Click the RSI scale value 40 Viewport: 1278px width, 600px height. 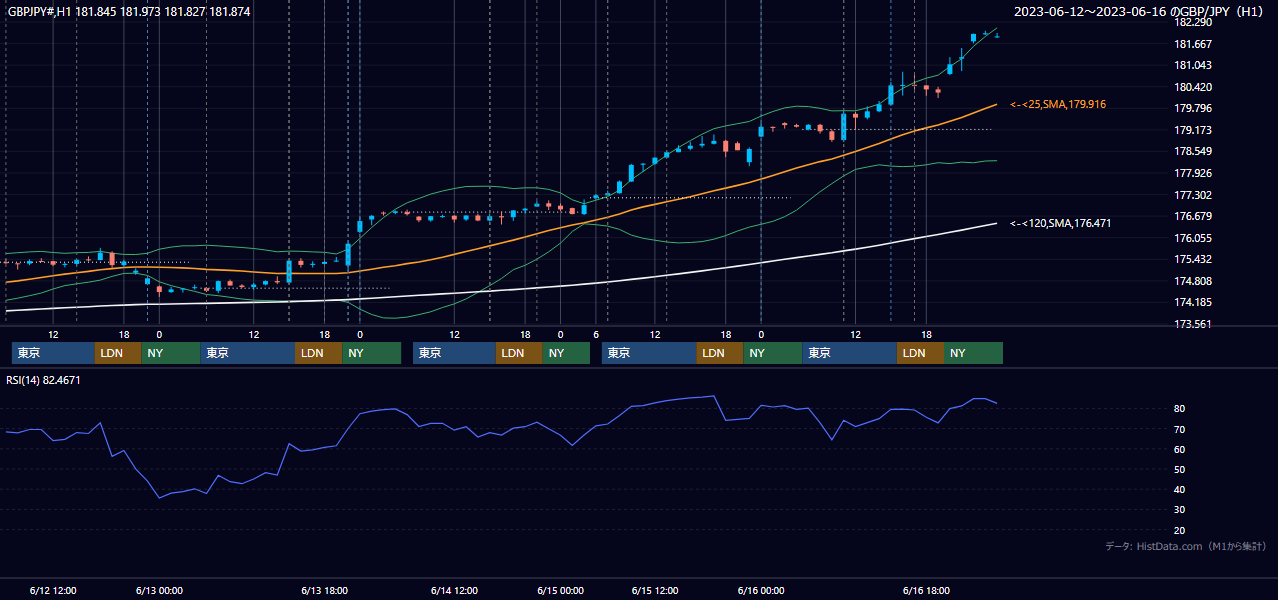[x=1180, y=490]
